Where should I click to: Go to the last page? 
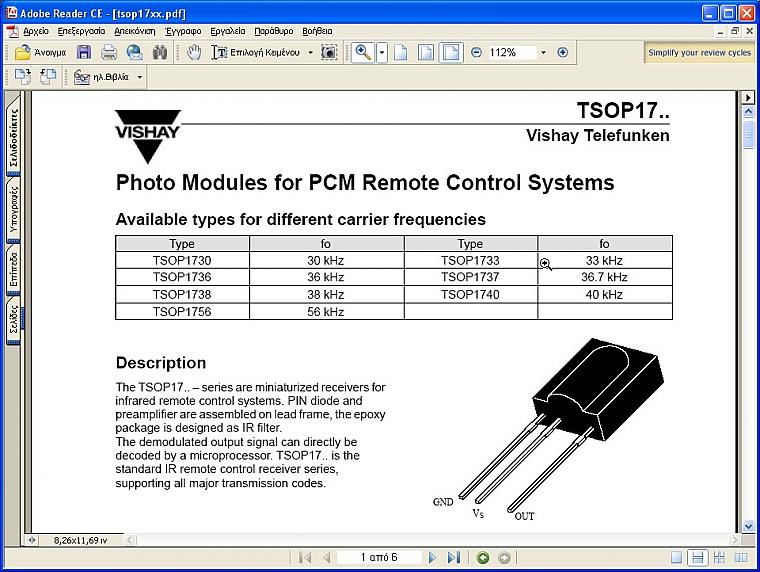(454, 557)
